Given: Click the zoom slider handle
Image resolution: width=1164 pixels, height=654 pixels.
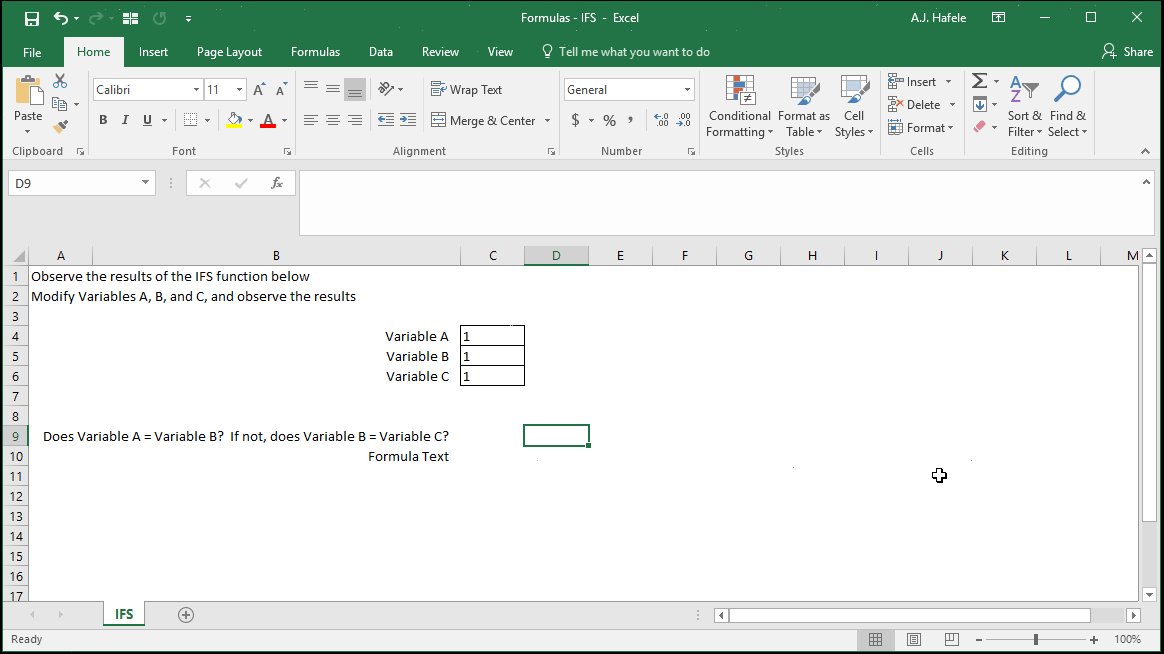Looking at the screenshot, I should 1036,639.
